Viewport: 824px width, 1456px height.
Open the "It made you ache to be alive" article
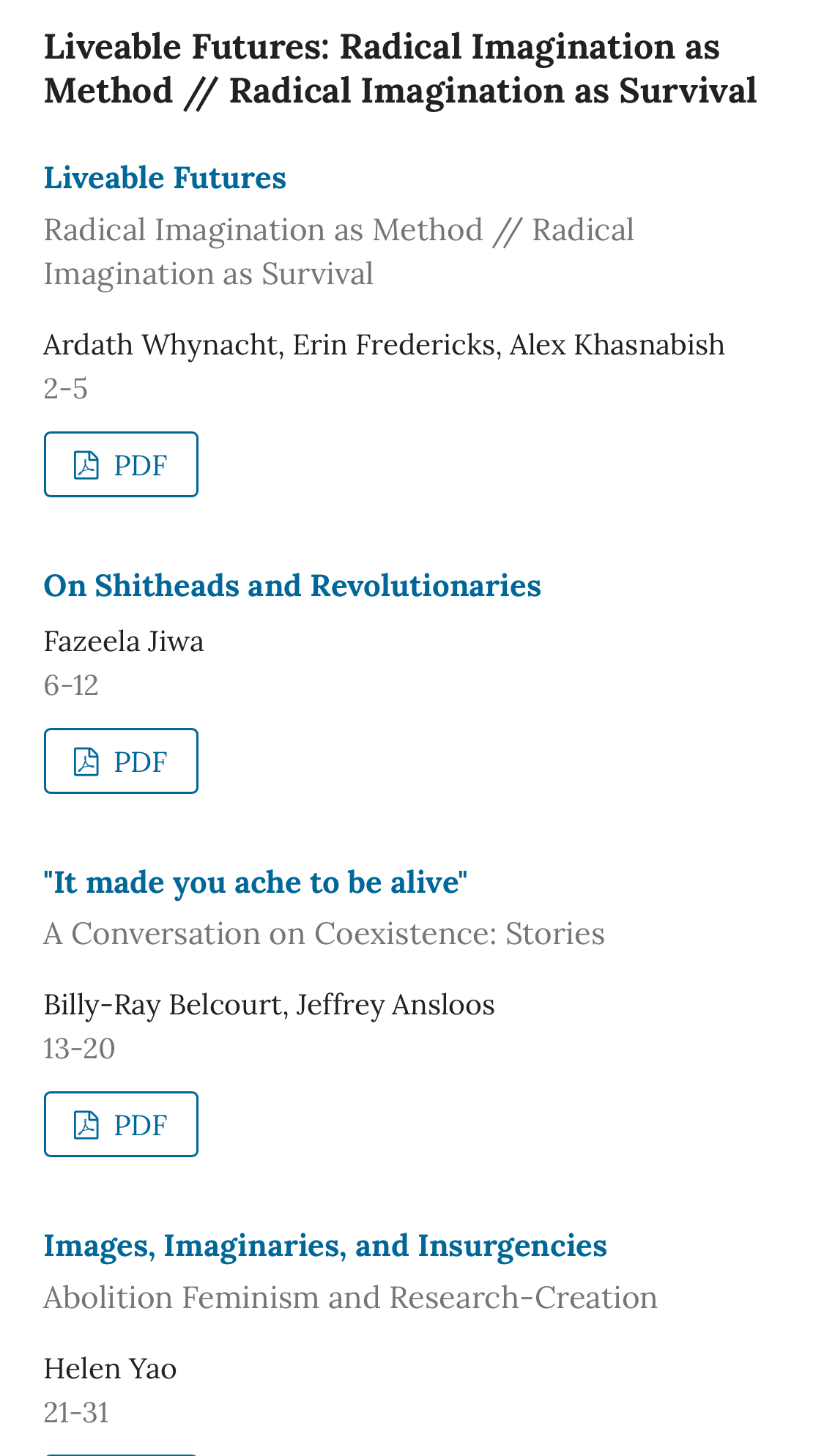tap(256, 883)
